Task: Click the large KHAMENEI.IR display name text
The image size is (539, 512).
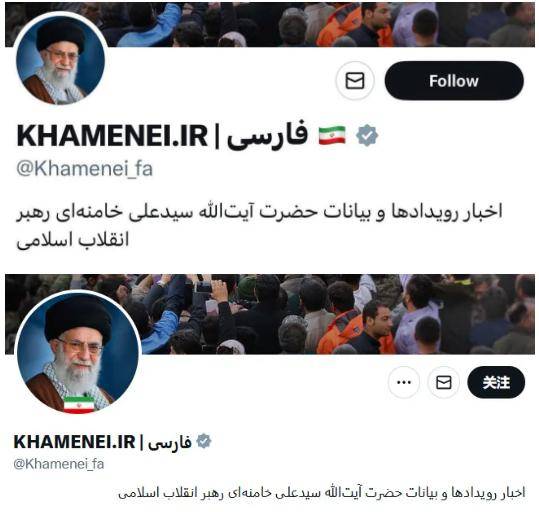Action: point(112,136)
